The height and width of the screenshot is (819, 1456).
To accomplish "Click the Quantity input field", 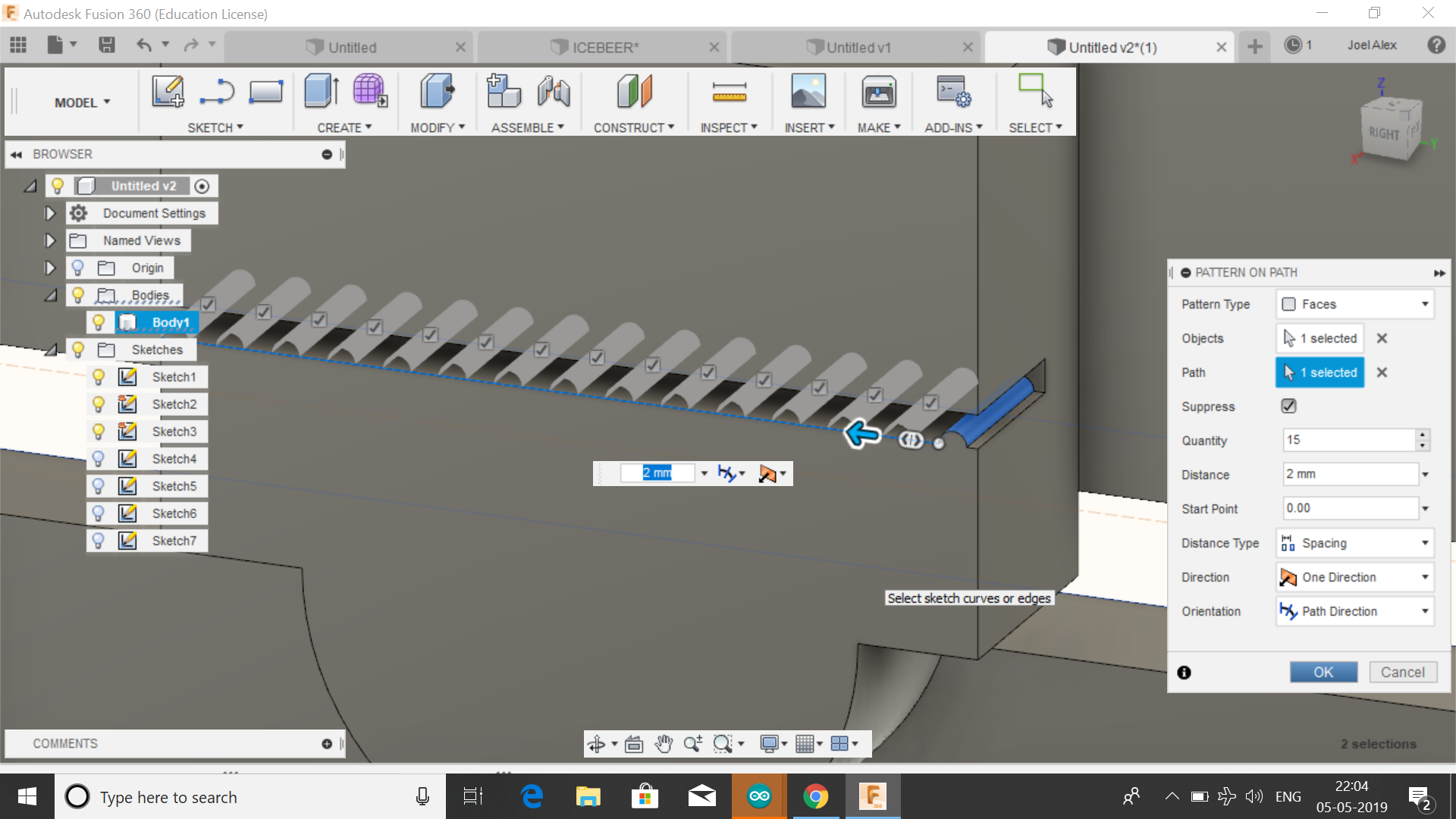I will coord(1348,440).
